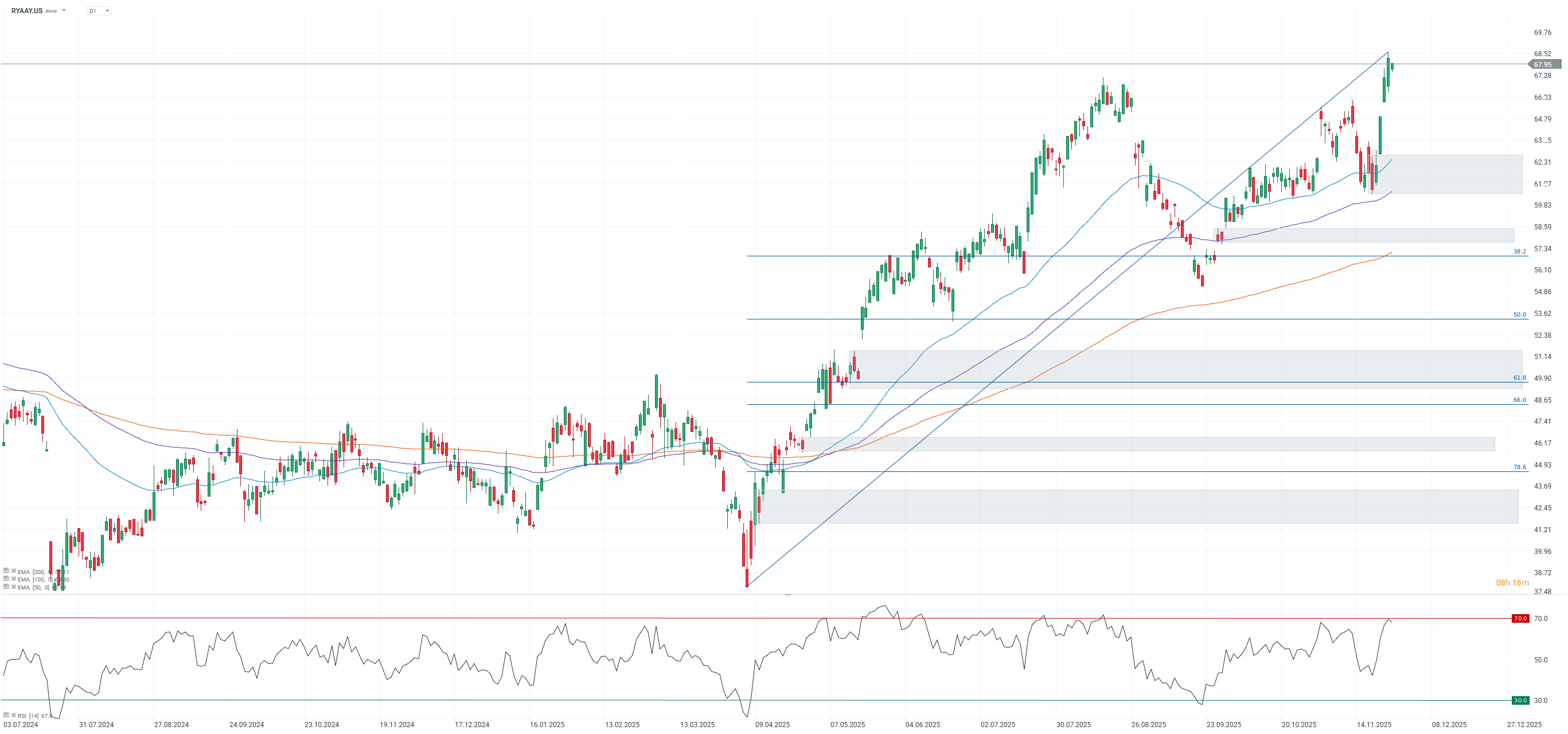This screenshot has height=734, width=1568.
Task: Click the green RSI 30.0 level marker
Action: pyautogui.click(x=1520, y=701)
